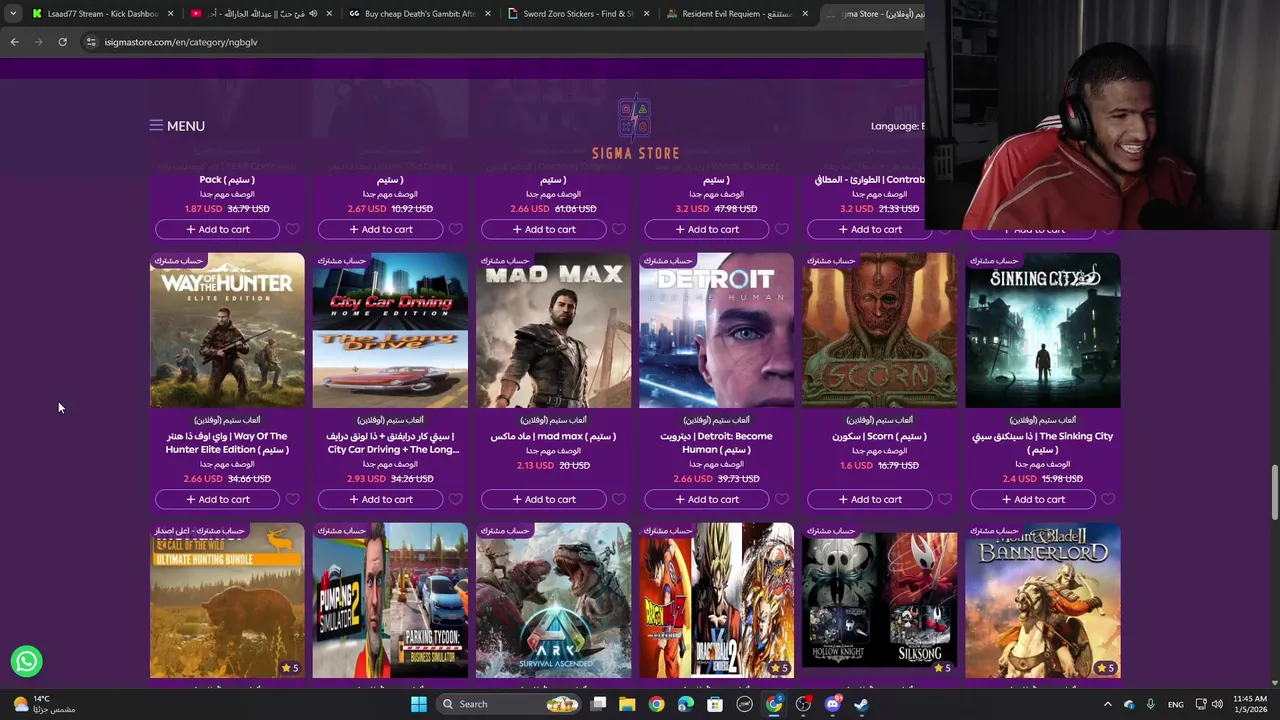Viewport: 1280px width, 720px height.
Task: Favorite City Car Driving with heart
Action: 455,499
